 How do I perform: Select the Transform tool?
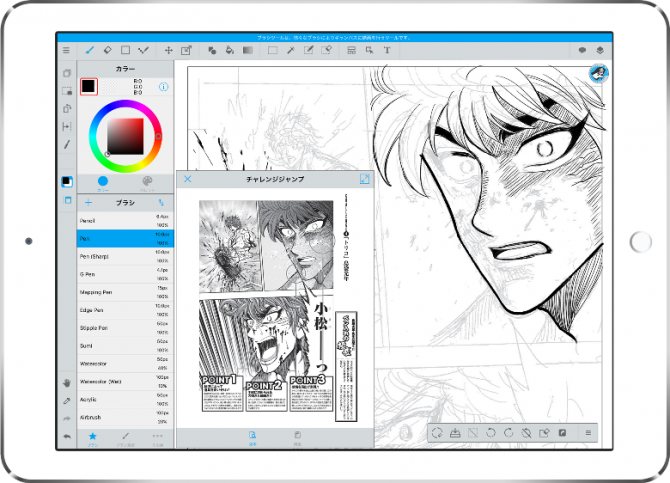186,50
